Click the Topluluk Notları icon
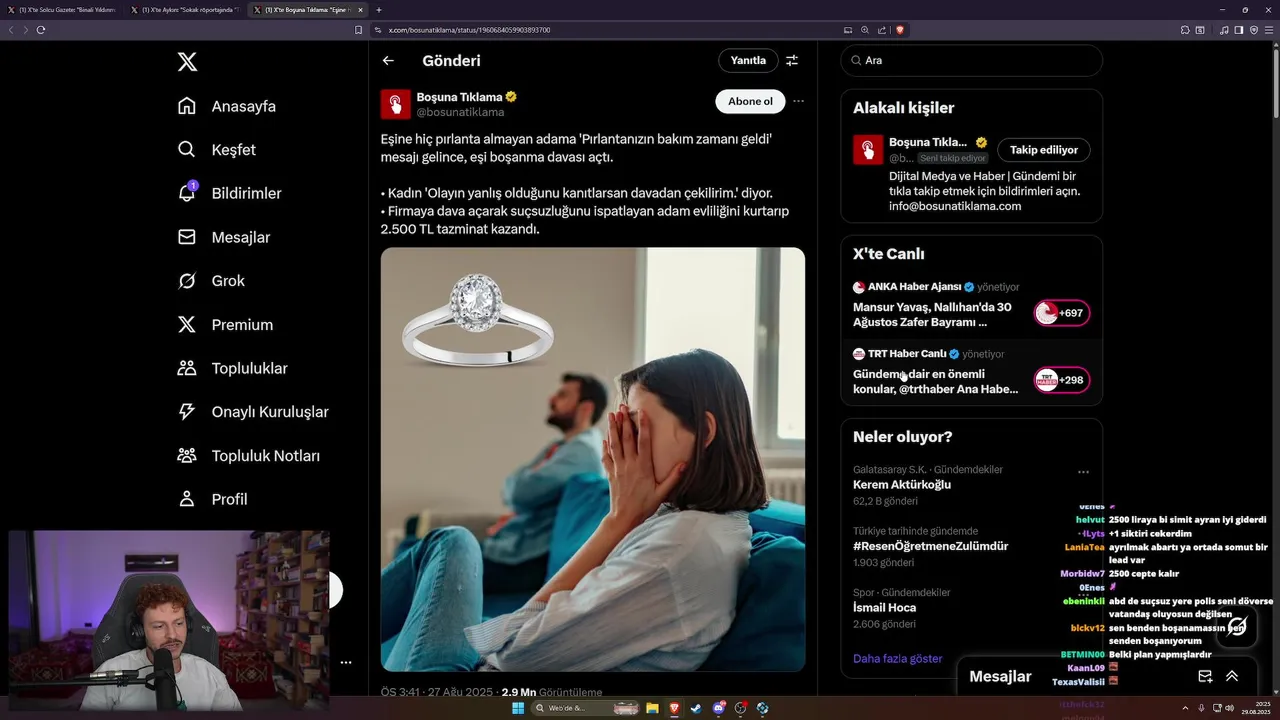 point(187,455)
